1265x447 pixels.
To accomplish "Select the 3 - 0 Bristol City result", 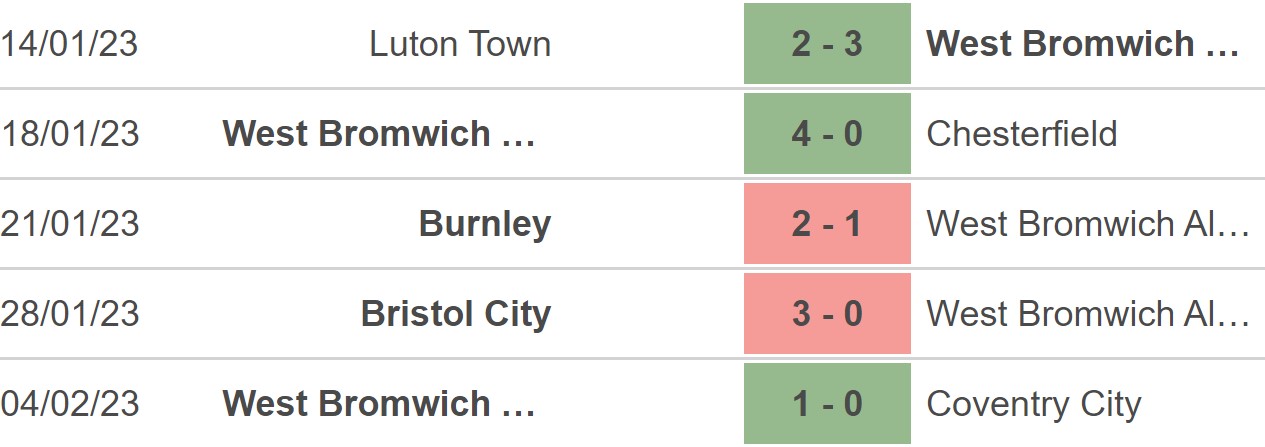I will [827, 313].
